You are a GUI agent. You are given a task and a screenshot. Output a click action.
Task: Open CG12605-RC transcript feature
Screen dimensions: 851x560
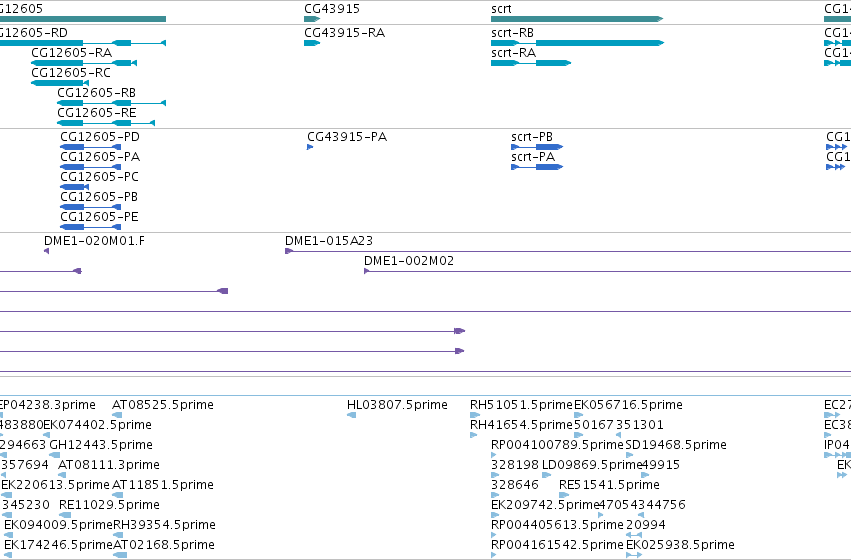60,83
